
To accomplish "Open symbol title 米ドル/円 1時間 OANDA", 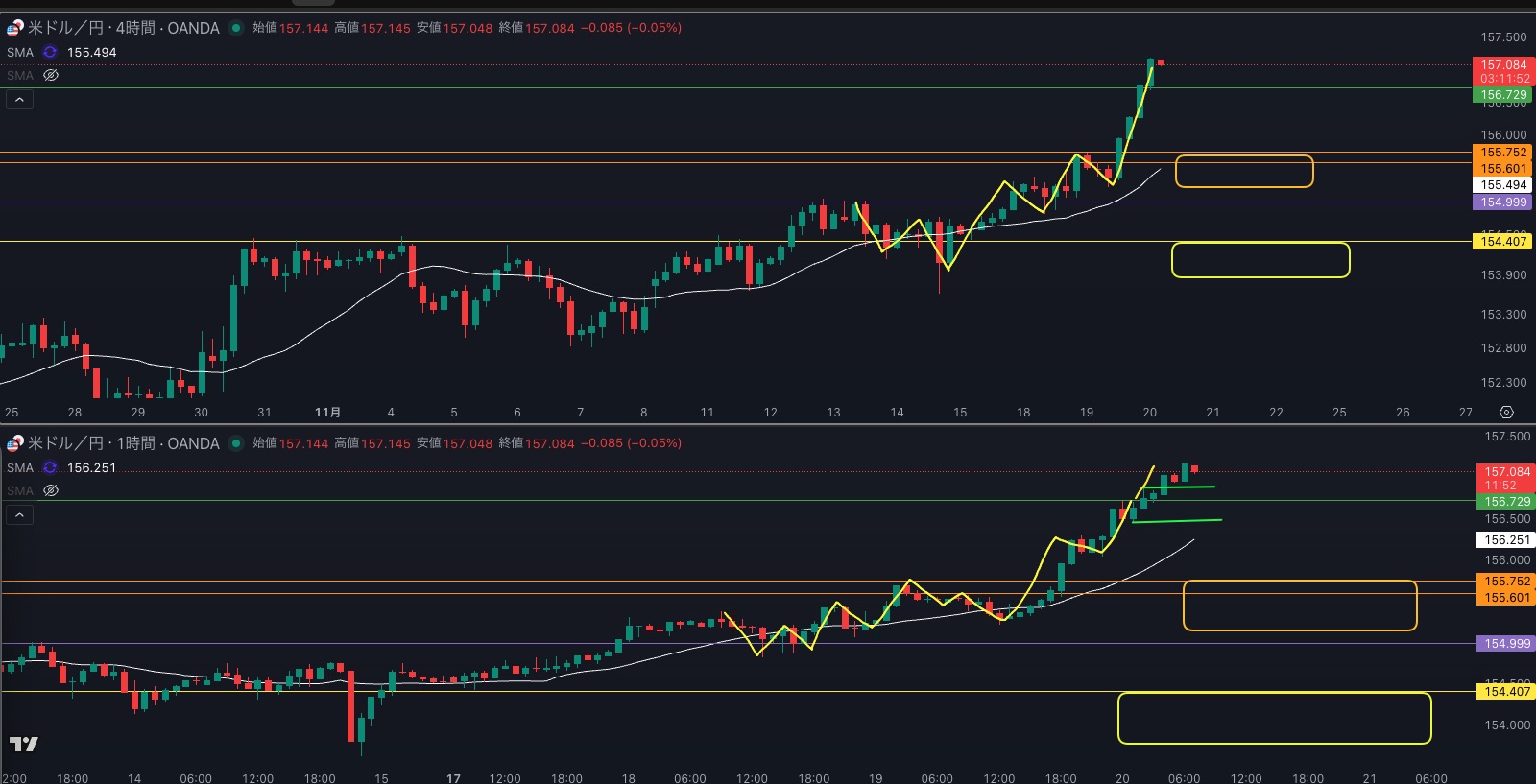I will (124, 443).
